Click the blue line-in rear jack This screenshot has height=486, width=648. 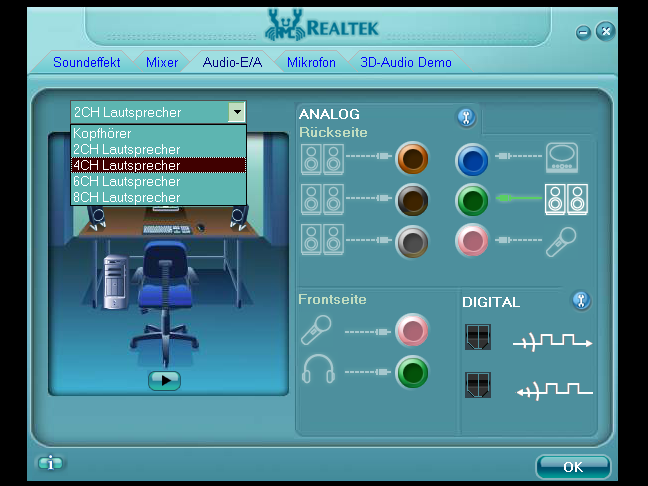click(x=472, y=160)
